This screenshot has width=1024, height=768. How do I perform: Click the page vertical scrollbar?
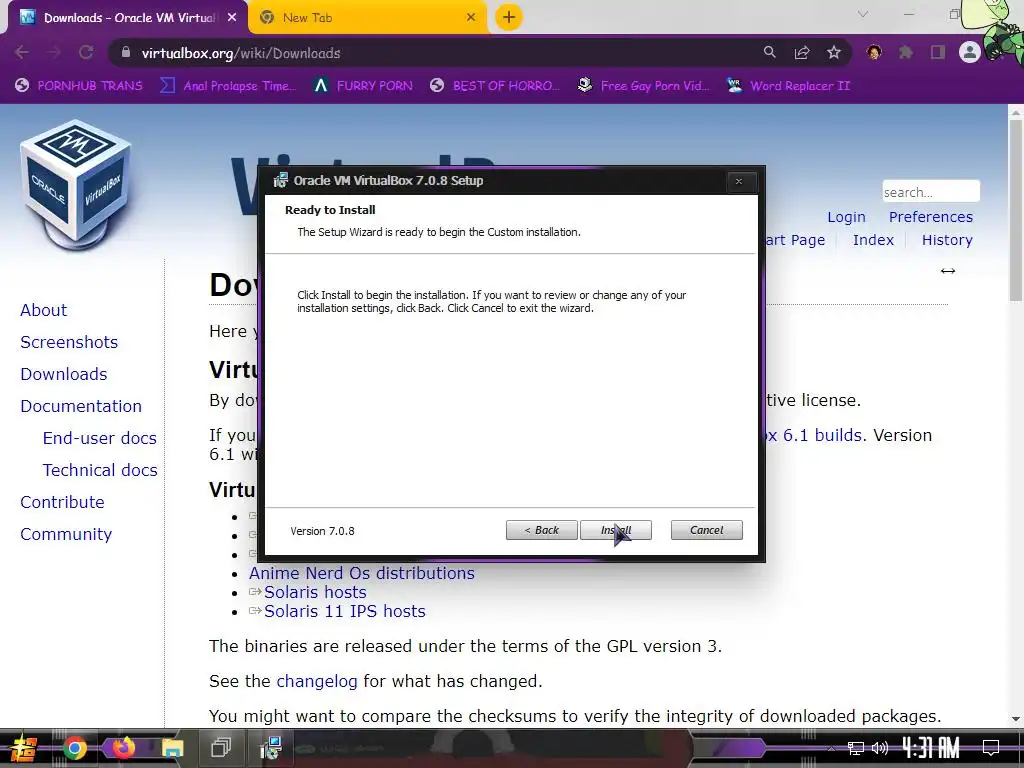[1016, 209]
